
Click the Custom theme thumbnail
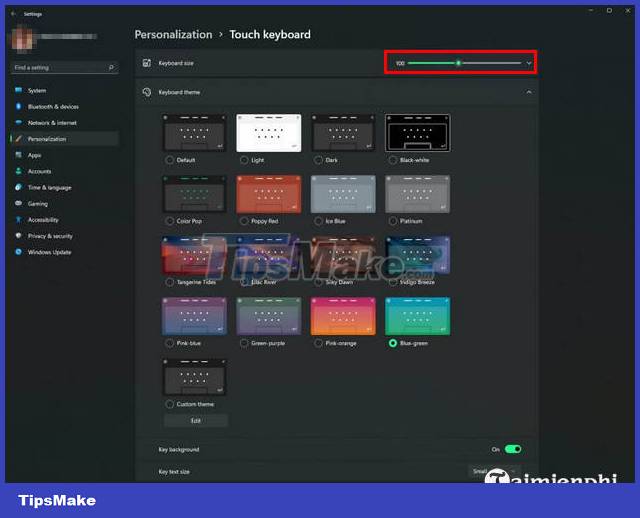194,377
